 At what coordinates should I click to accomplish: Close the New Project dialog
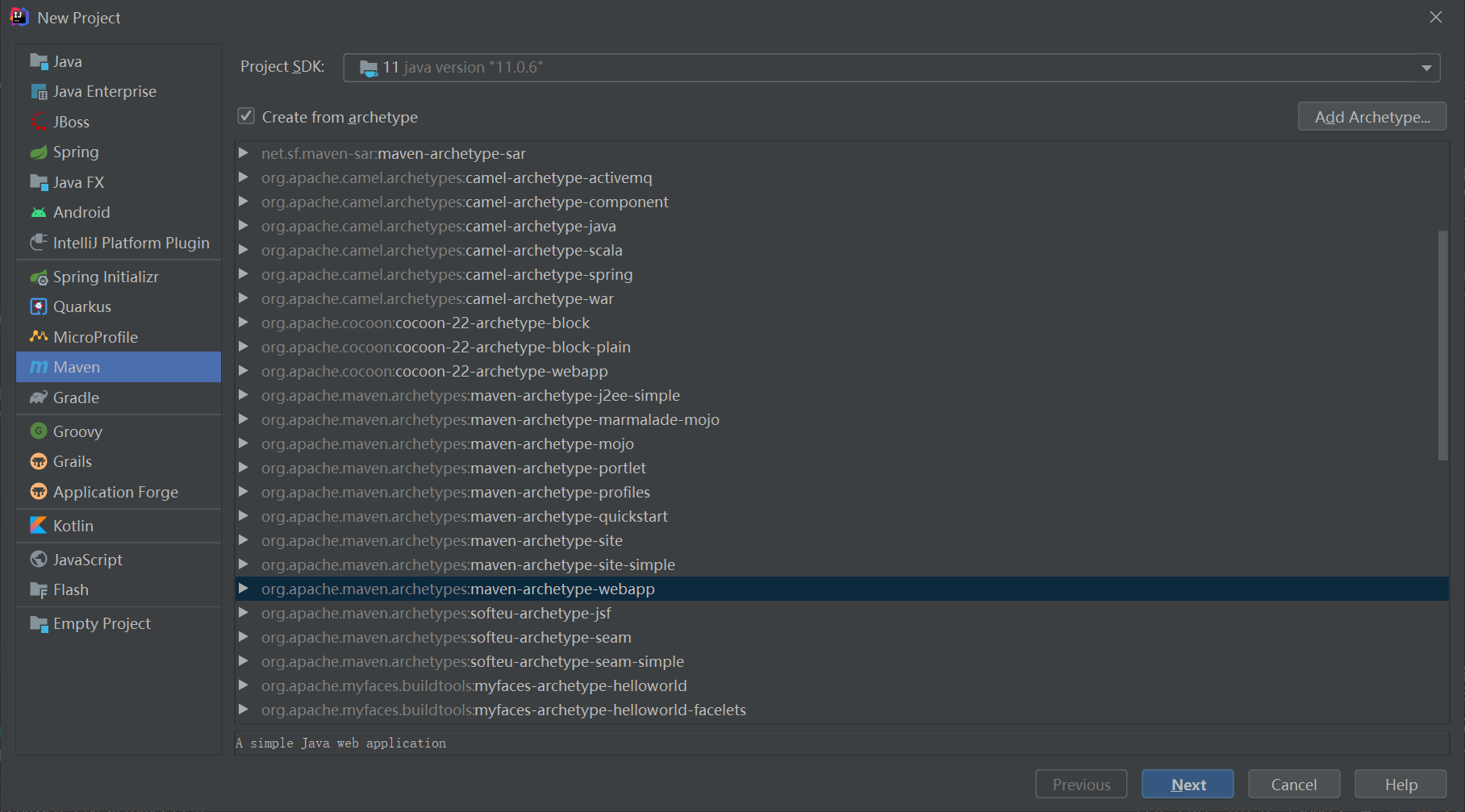point(1435,17)
